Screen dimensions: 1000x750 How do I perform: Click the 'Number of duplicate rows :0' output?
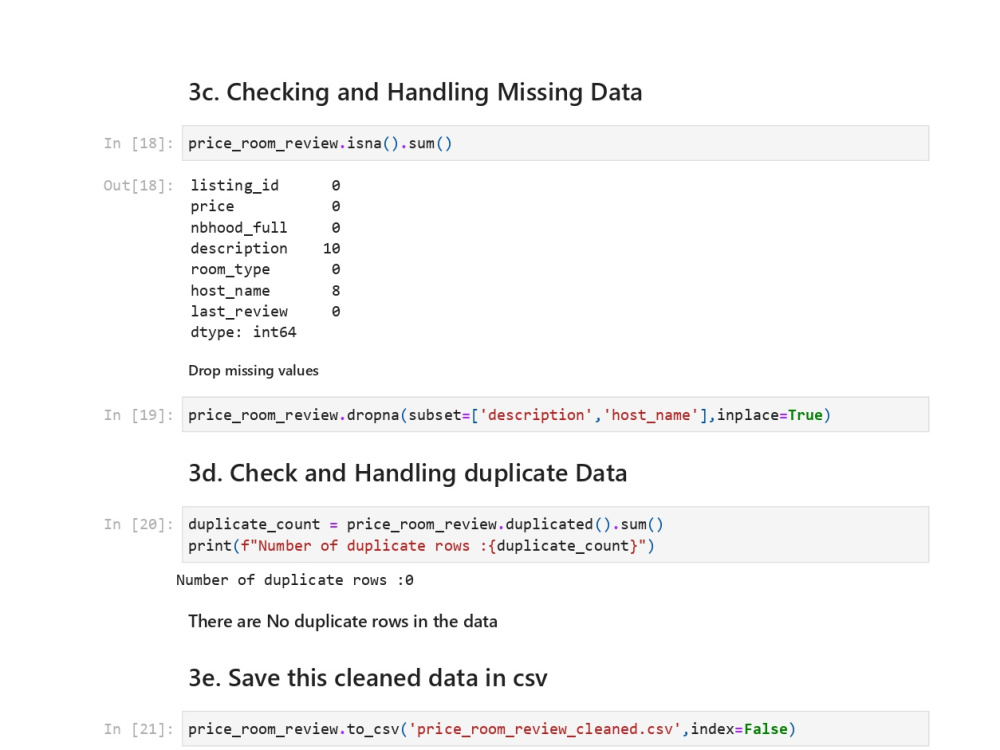point(295,580)
